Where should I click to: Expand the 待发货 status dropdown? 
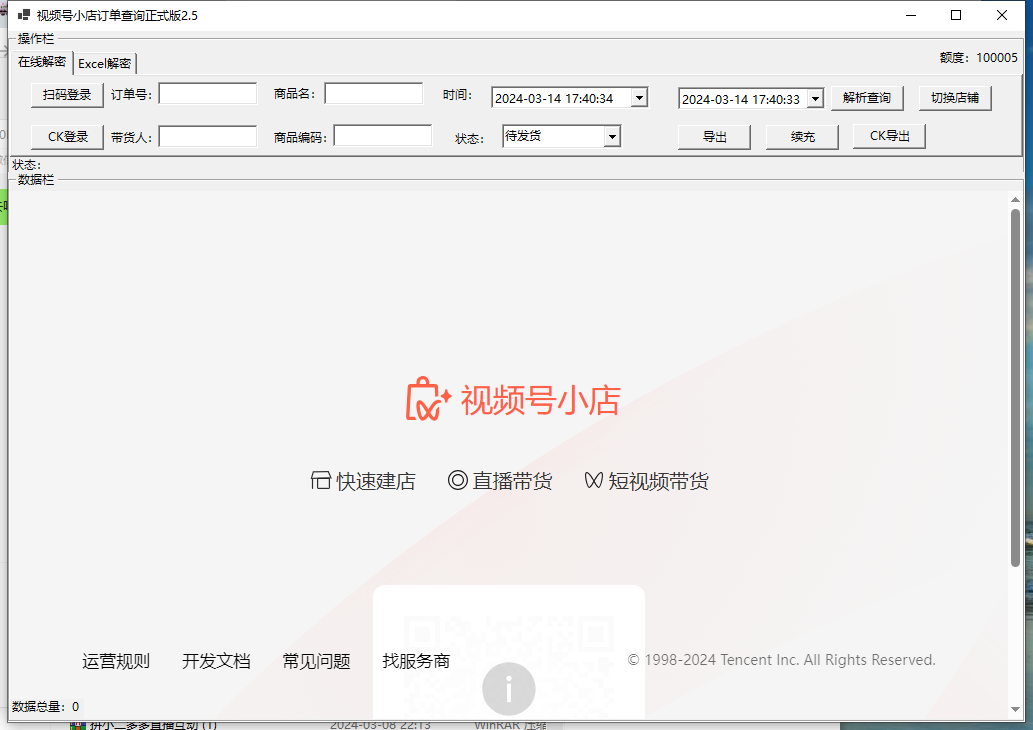(x=612, y=136)
